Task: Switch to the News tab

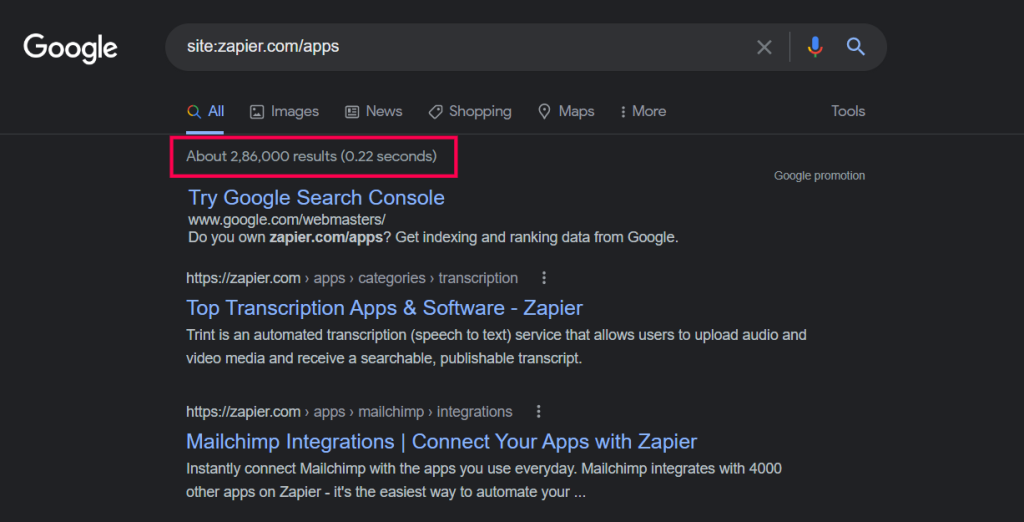Action: pos(374,111)
